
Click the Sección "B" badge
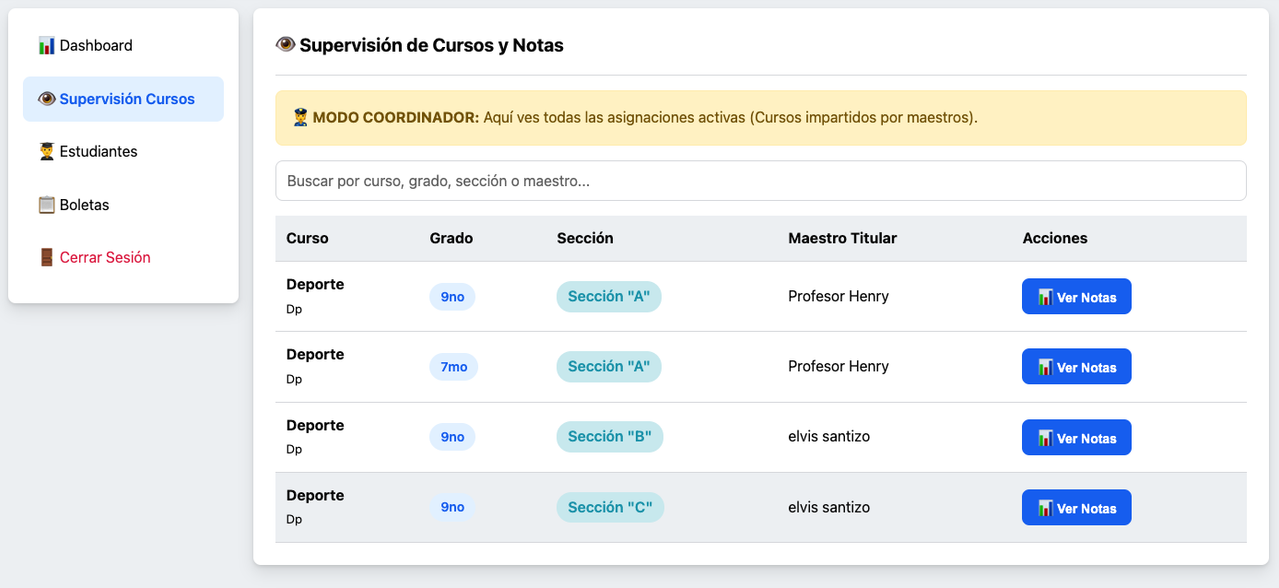coord(610,437)
